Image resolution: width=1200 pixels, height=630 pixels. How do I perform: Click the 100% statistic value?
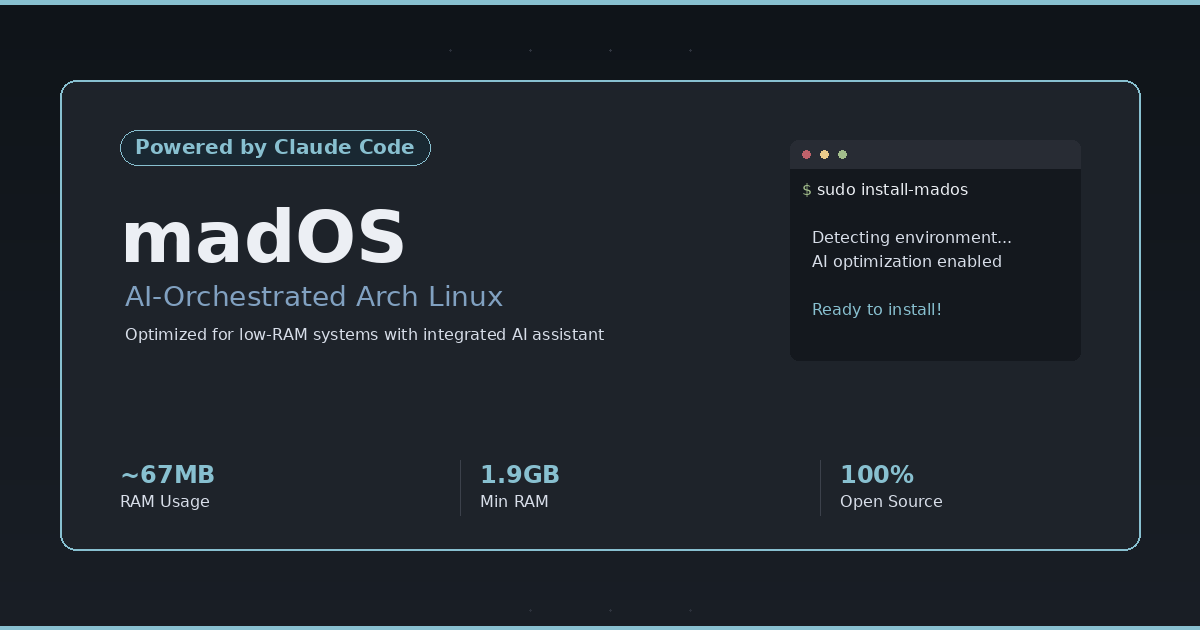(876, 475)
